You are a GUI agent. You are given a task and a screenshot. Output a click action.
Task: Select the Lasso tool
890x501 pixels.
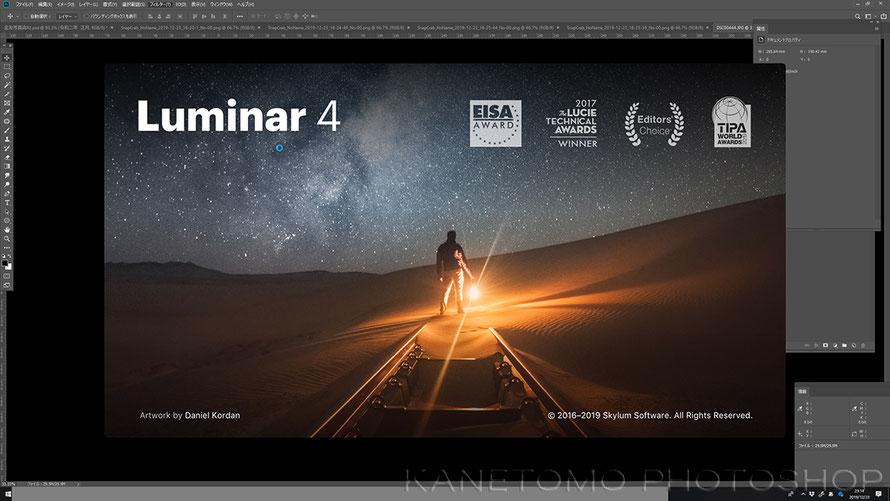click(x=7, y=75)
